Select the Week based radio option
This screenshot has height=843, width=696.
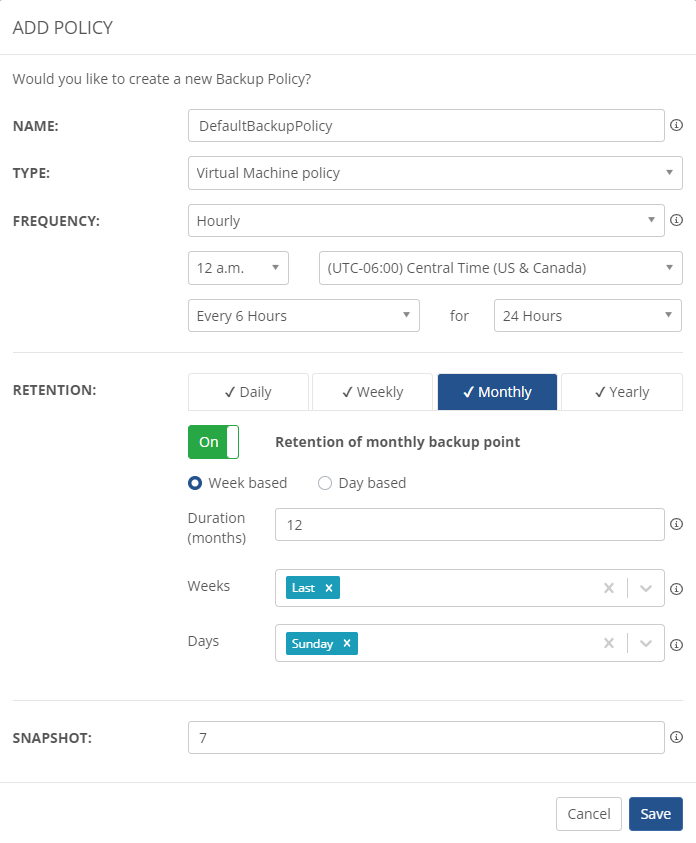click(195, 483)
